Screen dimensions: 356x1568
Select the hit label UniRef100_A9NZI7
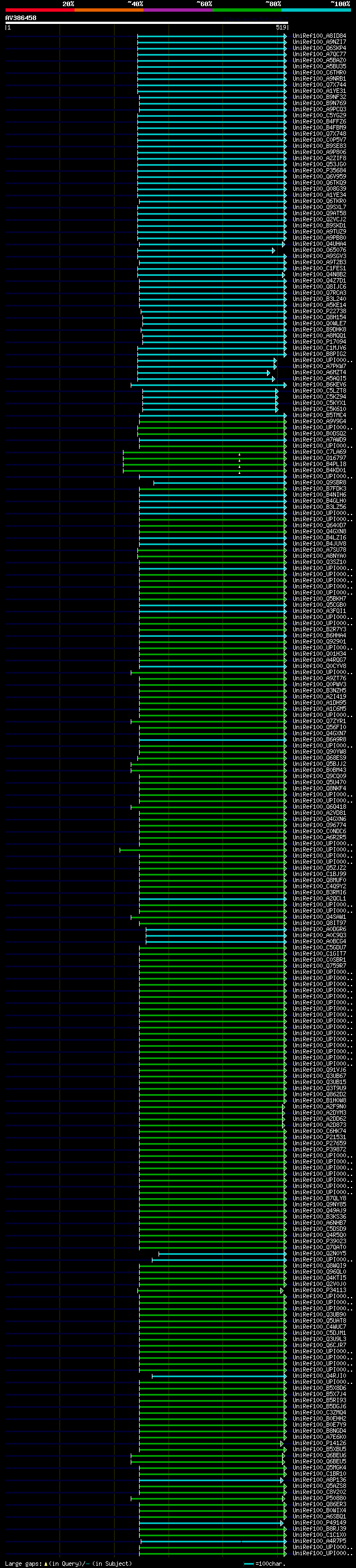(x=319, y=42)
